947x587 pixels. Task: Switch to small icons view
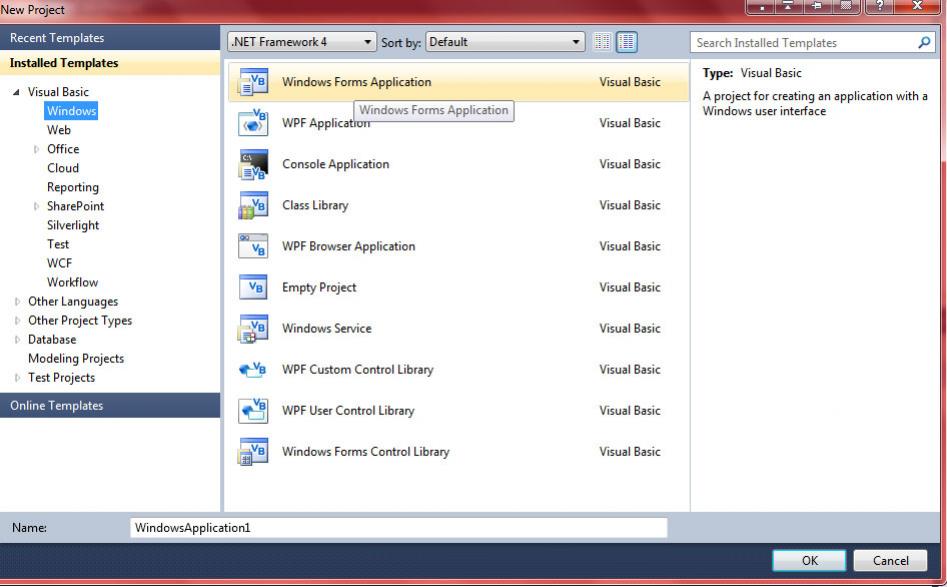(602, 42)
